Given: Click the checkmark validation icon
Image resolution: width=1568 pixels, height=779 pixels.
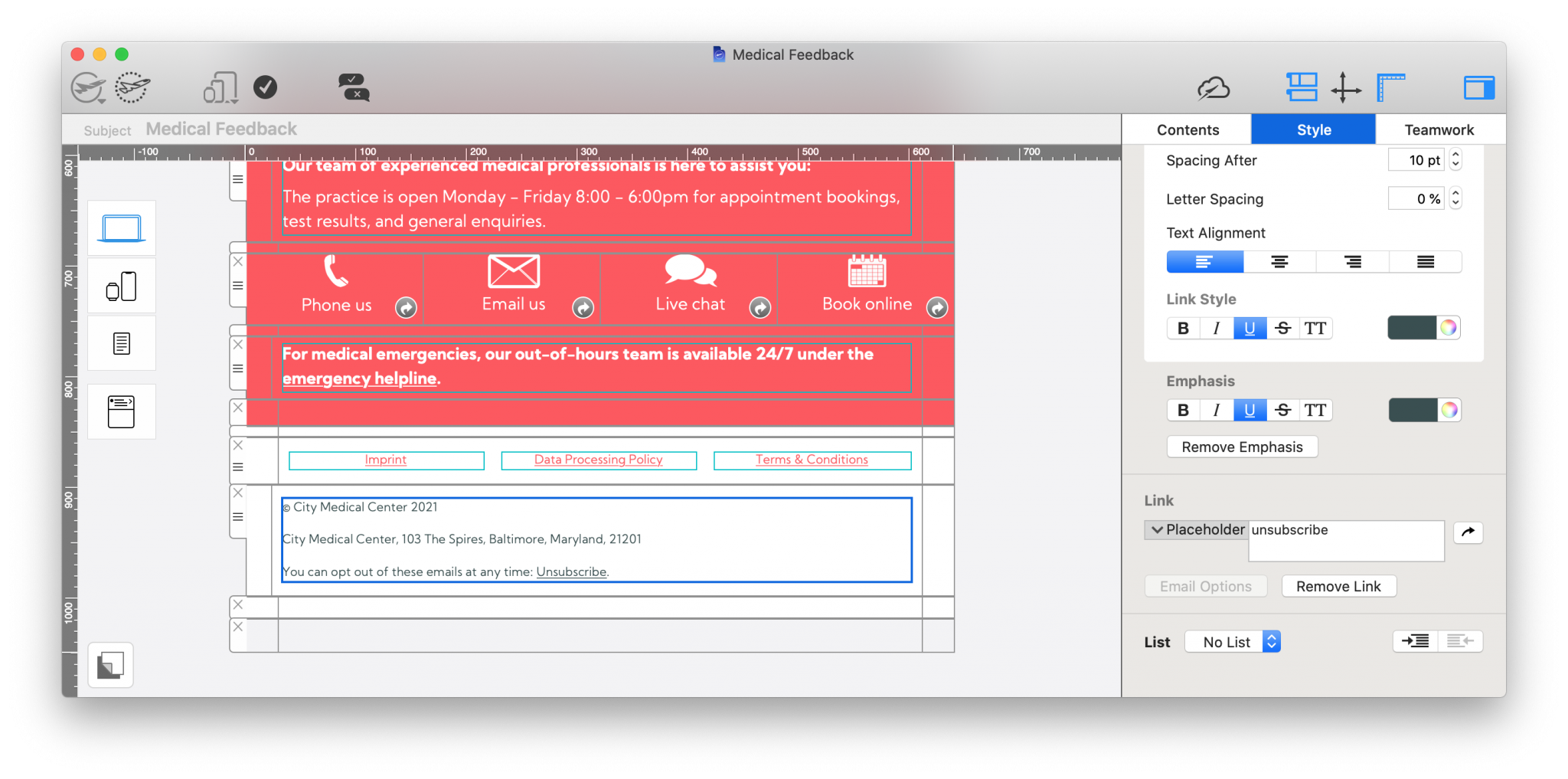Looking at the screenshot, I should [266, 87].
